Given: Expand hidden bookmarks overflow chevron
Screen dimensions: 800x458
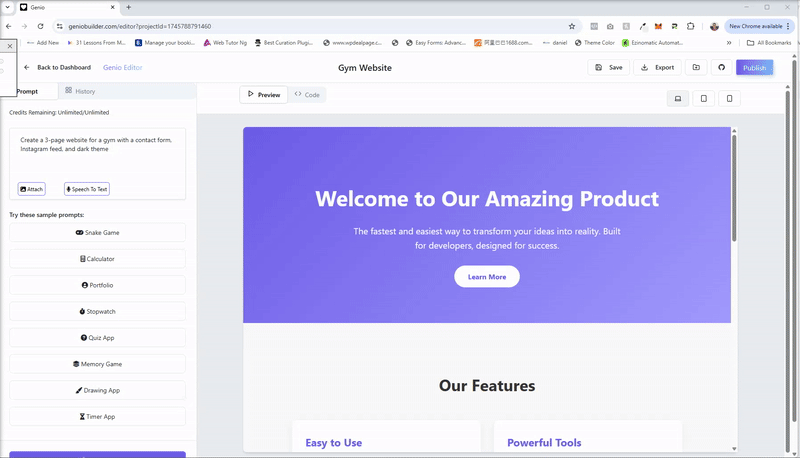Looking at the screenshot, I should pos(729,43).
